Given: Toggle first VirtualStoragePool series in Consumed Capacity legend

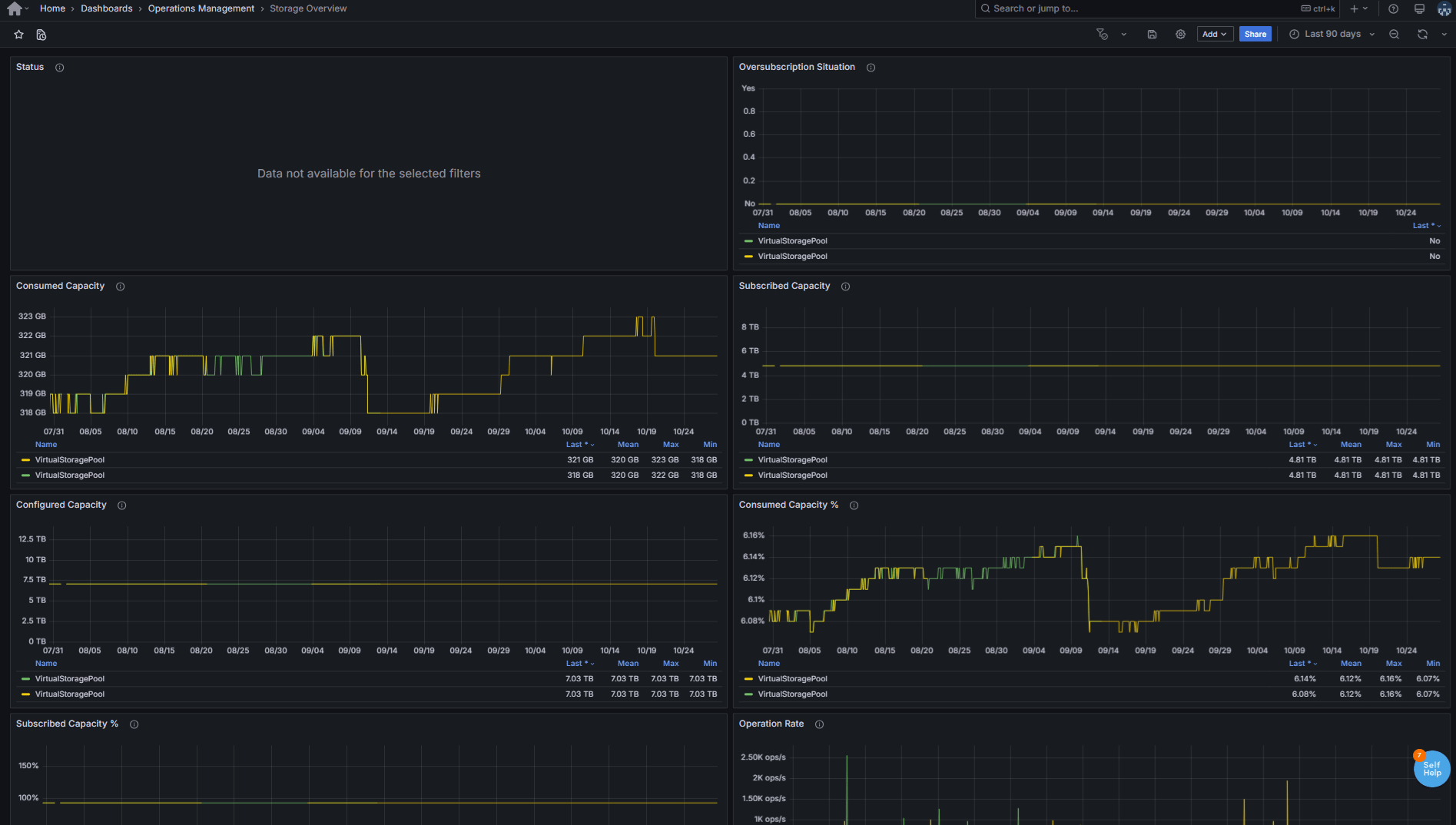Looking at the screenshot, I should (x=69, y=460).
